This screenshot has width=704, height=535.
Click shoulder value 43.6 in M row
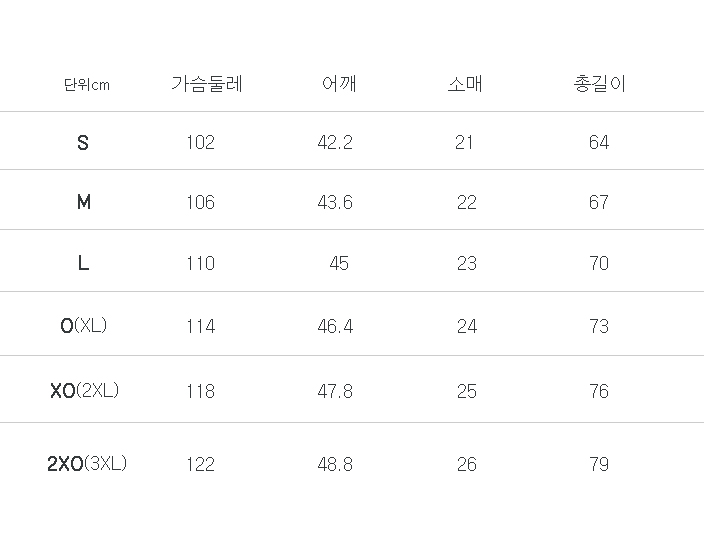tap(335, 203)
